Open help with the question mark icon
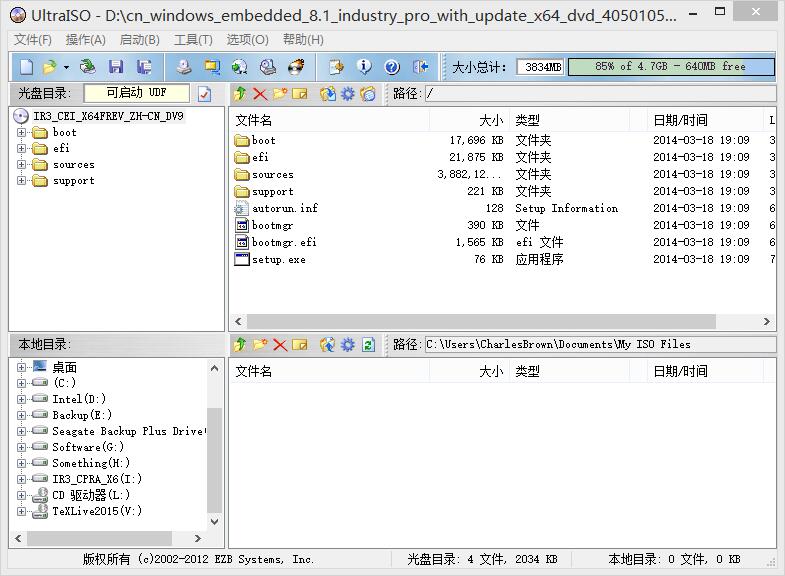Image resolution: width=785 pixels, height=576 pixels. click(392, 67)
